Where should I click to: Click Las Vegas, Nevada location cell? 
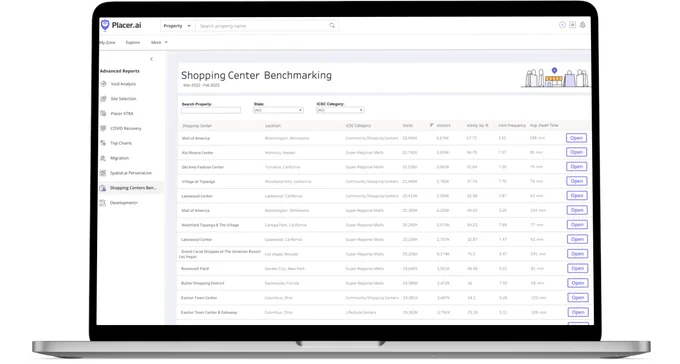pyautogui.click(x=281, y=254)
